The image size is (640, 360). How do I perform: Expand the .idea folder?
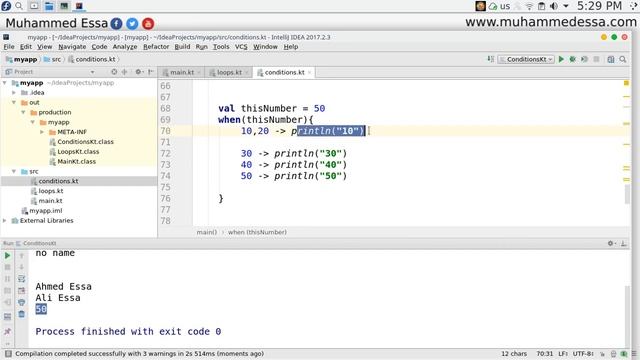click(14, 93)
